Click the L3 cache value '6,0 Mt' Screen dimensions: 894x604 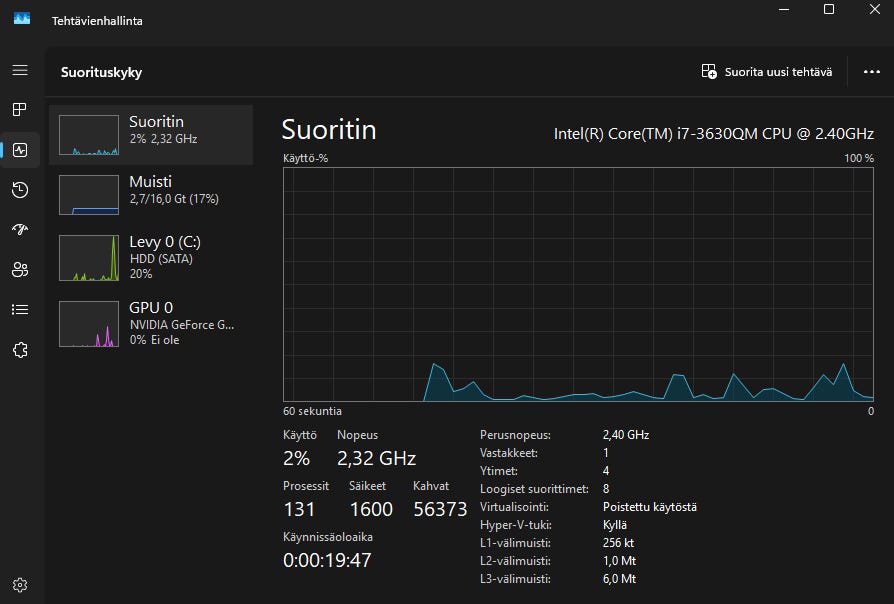(x=619, y=579)
